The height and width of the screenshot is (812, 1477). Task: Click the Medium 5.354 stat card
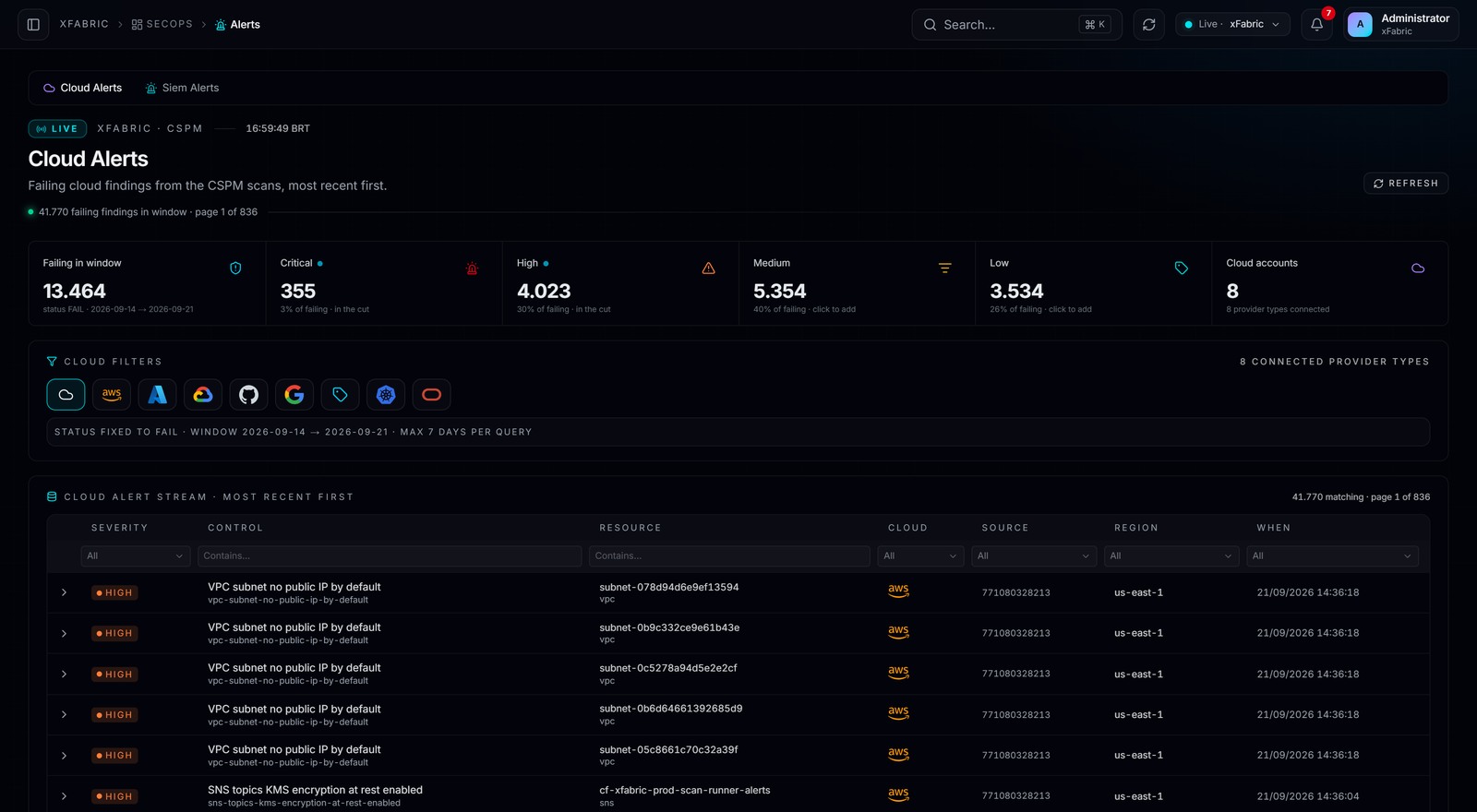point(857,283)
